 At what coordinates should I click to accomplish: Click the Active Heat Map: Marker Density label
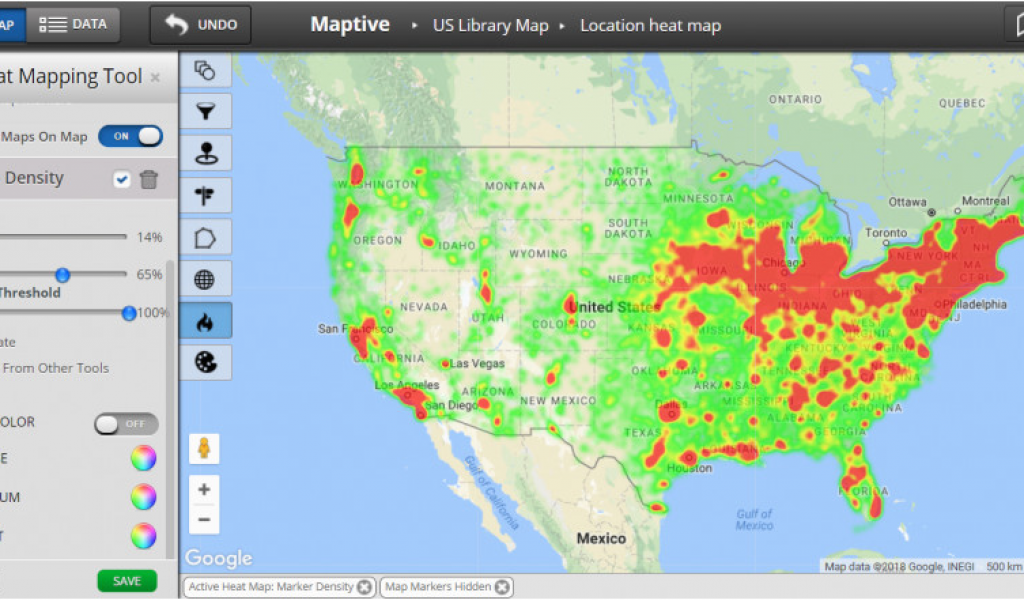tap(271, 587)
